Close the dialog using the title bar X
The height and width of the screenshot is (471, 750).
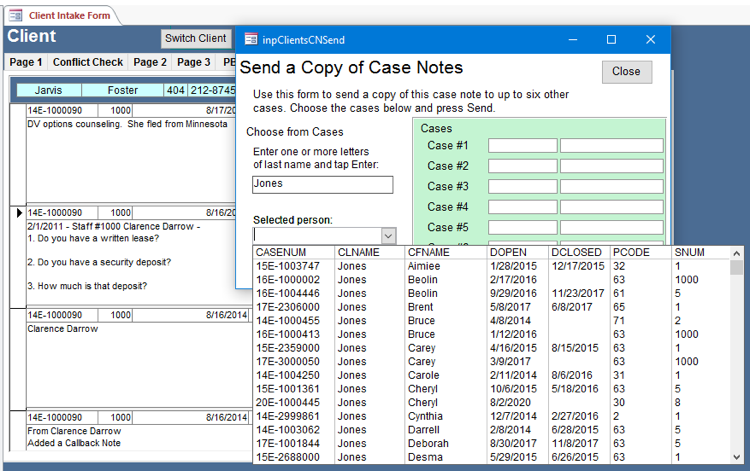coord(650,40)
